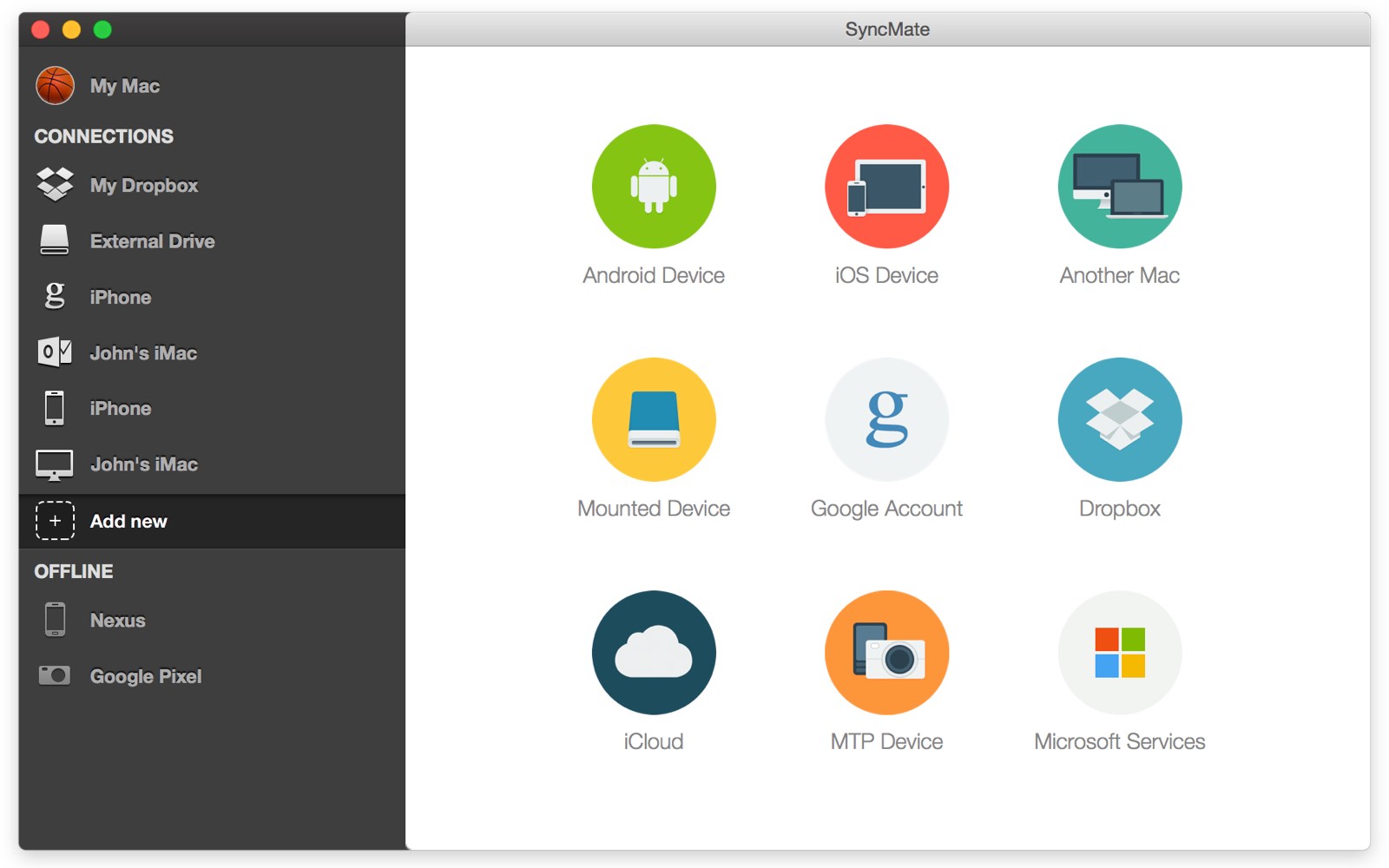Choose the Microsoft Services connection icon
Image resolution: width=1389 pixels, height=868 pixels.
click(1118, 652)
